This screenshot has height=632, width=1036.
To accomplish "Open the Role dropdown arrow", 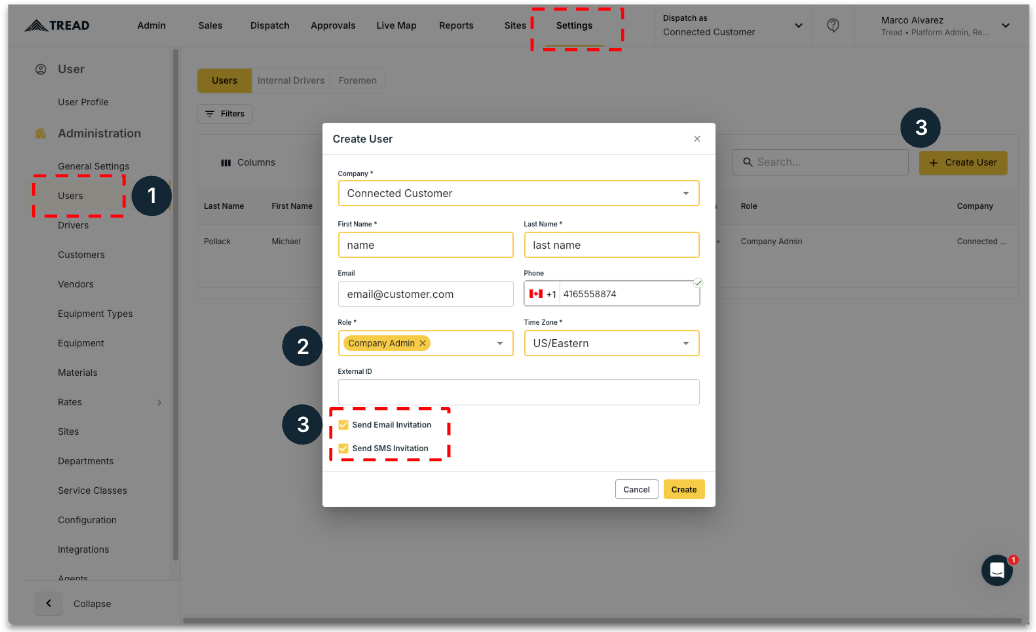I will [500, 343].
